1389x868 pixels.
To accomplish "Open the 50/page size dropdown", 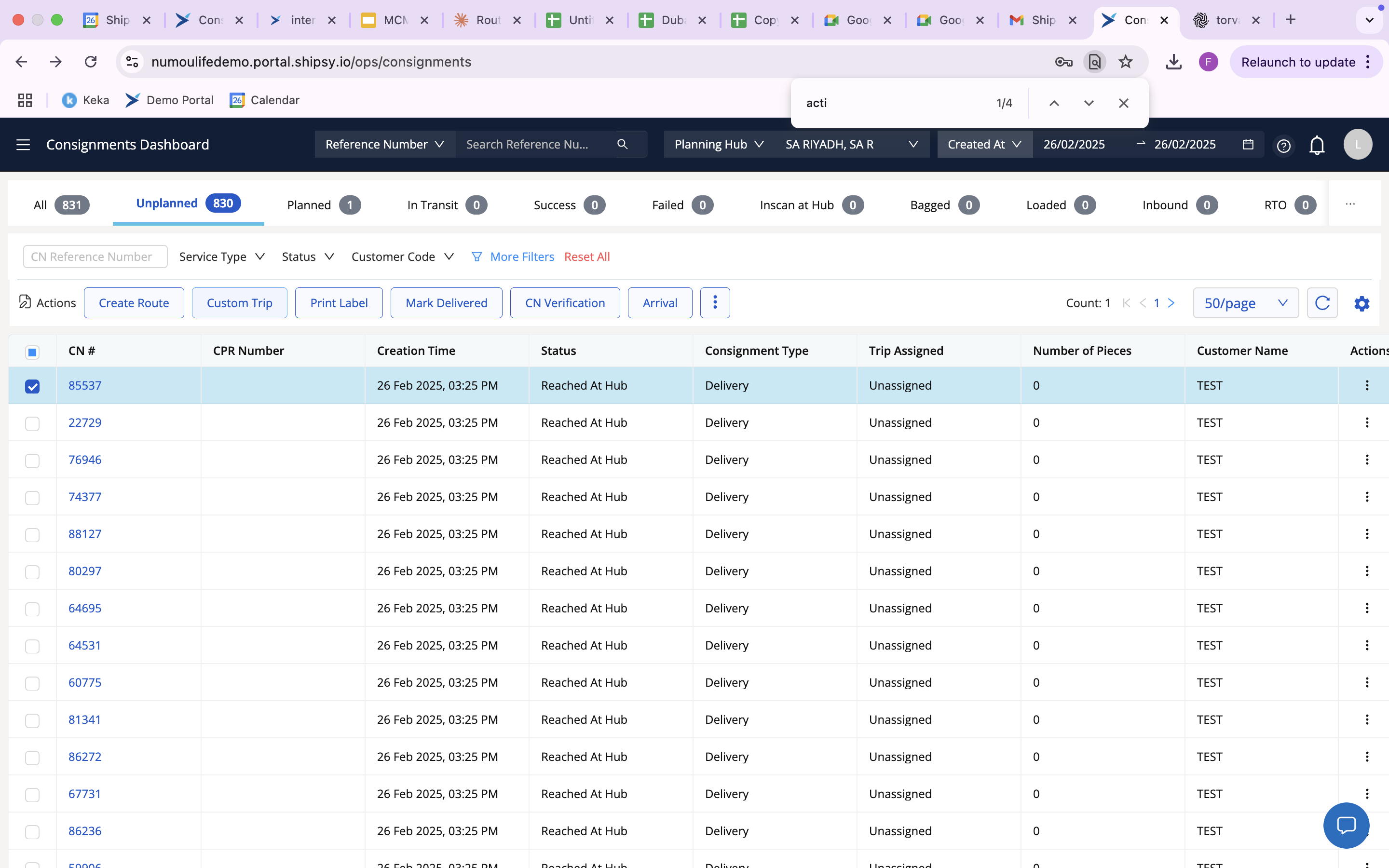I will coord(1245,303).
